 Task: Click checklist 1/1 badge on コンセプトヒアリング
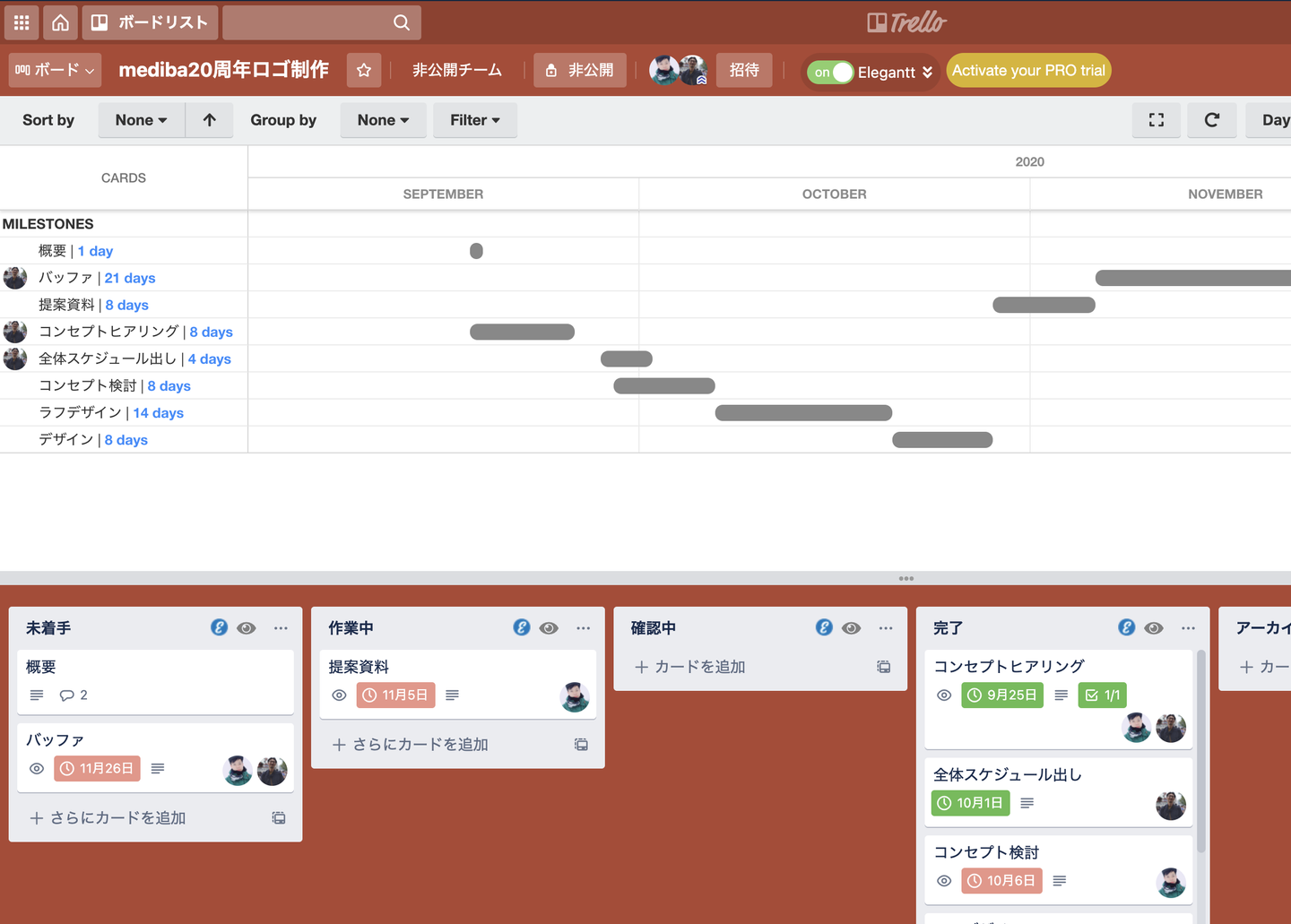[1103, 695]
